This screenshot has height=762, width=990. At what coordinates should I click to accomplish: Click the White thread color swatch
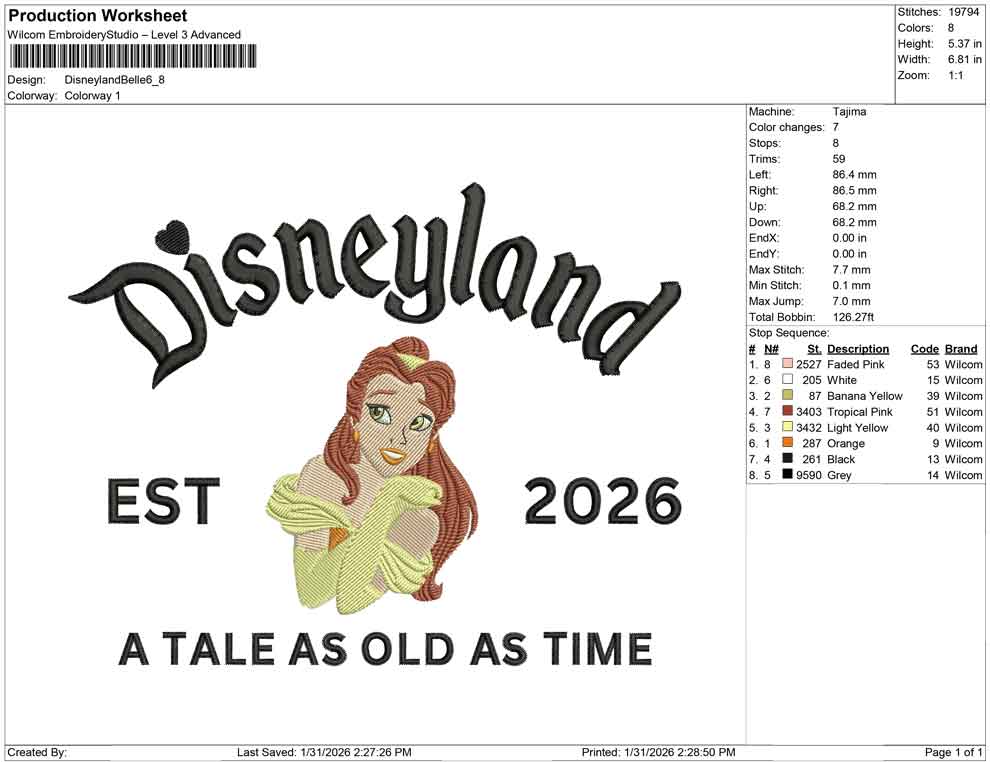point(787,379)
